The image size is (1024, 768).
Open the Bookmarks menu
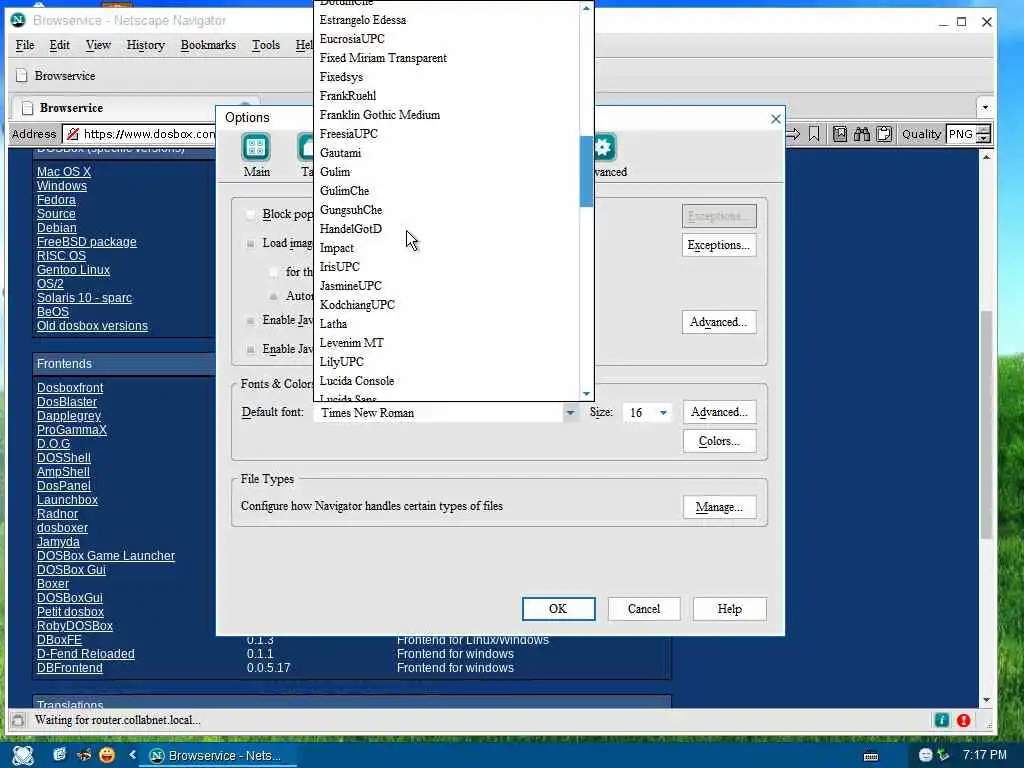(208, 45)
